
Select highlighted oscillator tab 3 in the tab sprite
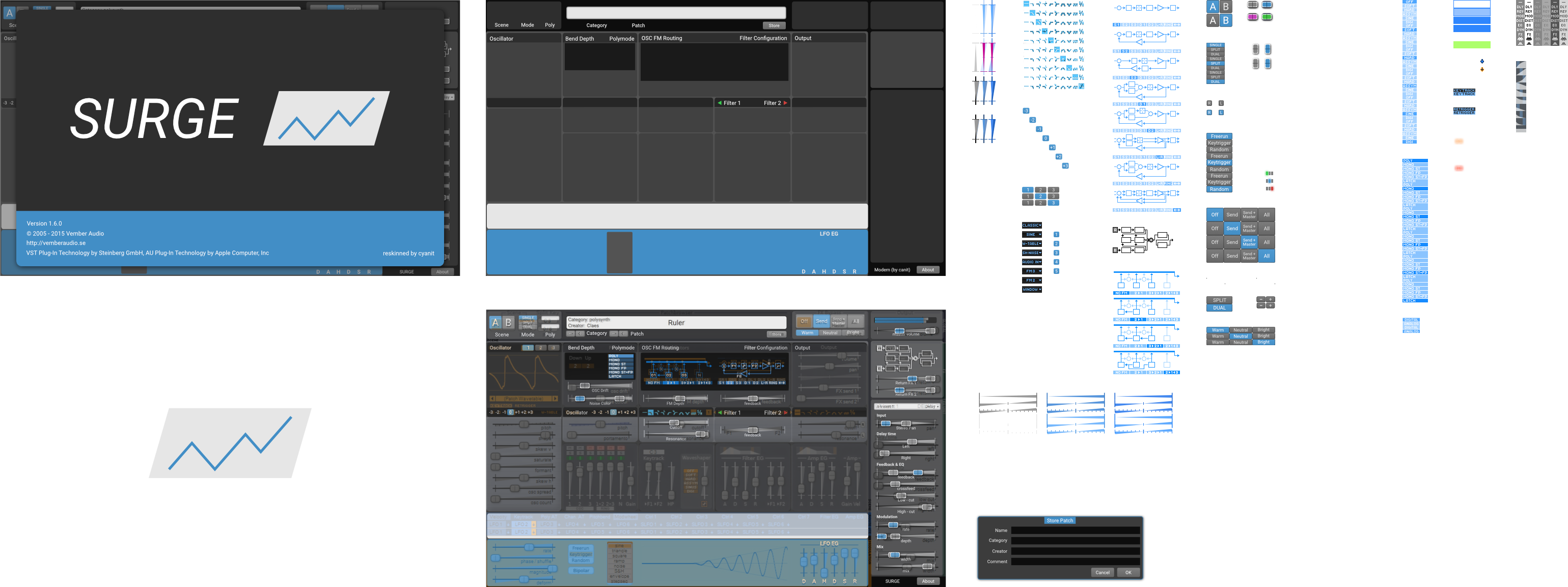click(x=1053, y=203)
